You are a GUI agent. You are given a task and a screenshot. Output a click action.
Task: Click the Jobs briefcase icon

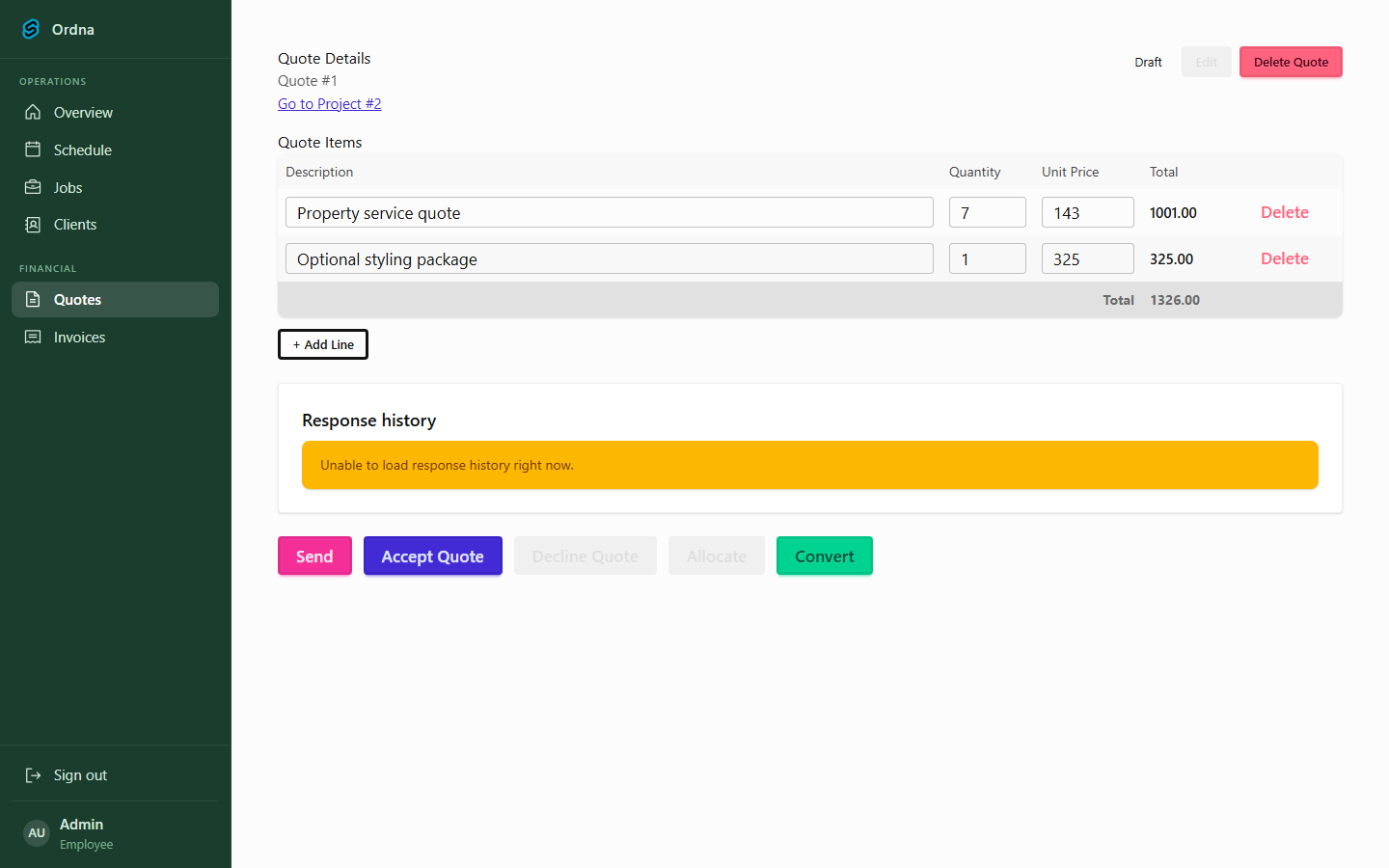[x=33, y=187]
